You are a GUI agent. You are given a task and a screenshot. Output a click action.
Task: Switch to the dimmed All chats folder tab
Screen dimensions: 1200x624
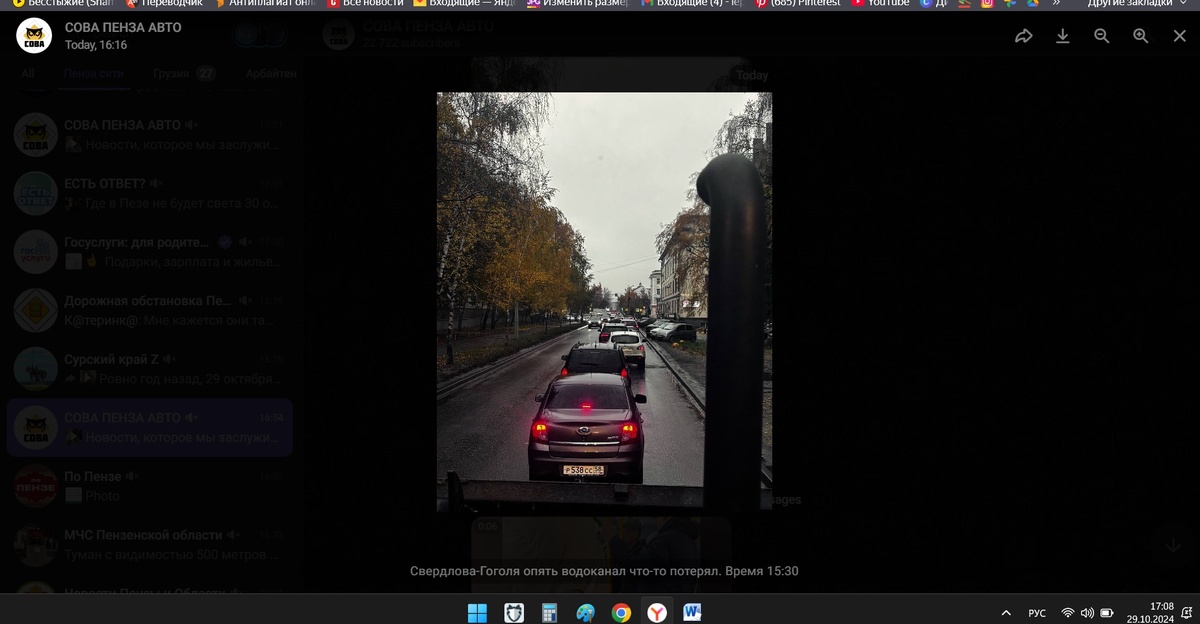coord(28,74)
